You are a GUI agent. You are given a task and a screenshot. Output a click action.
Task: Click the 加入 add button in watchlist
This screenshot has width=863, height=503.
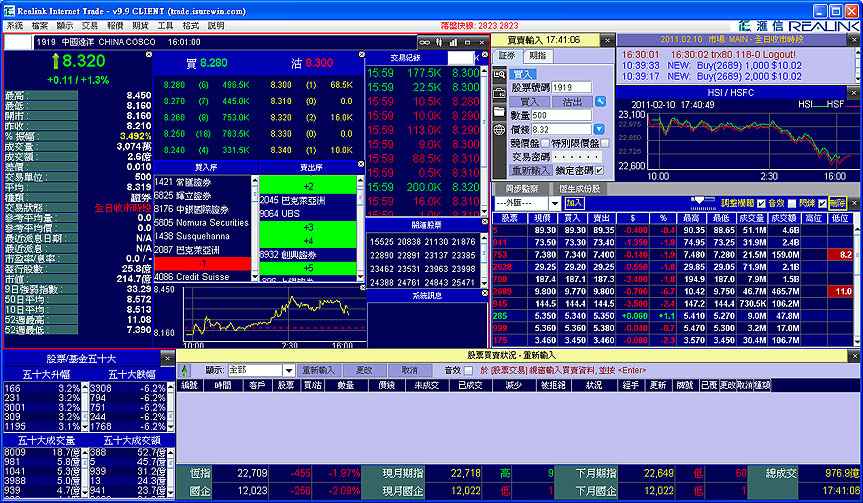tap(574, 203)
